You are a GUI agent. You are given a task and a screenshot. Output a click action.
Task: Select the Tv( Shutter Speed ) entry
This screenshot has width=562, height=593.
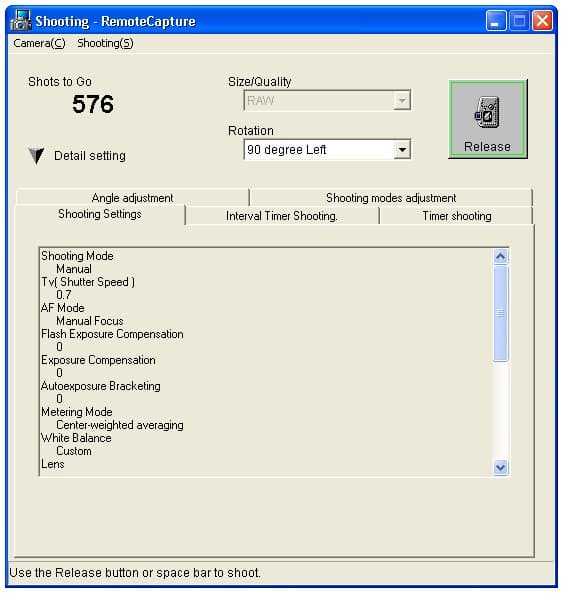click(x=88, y=282)
